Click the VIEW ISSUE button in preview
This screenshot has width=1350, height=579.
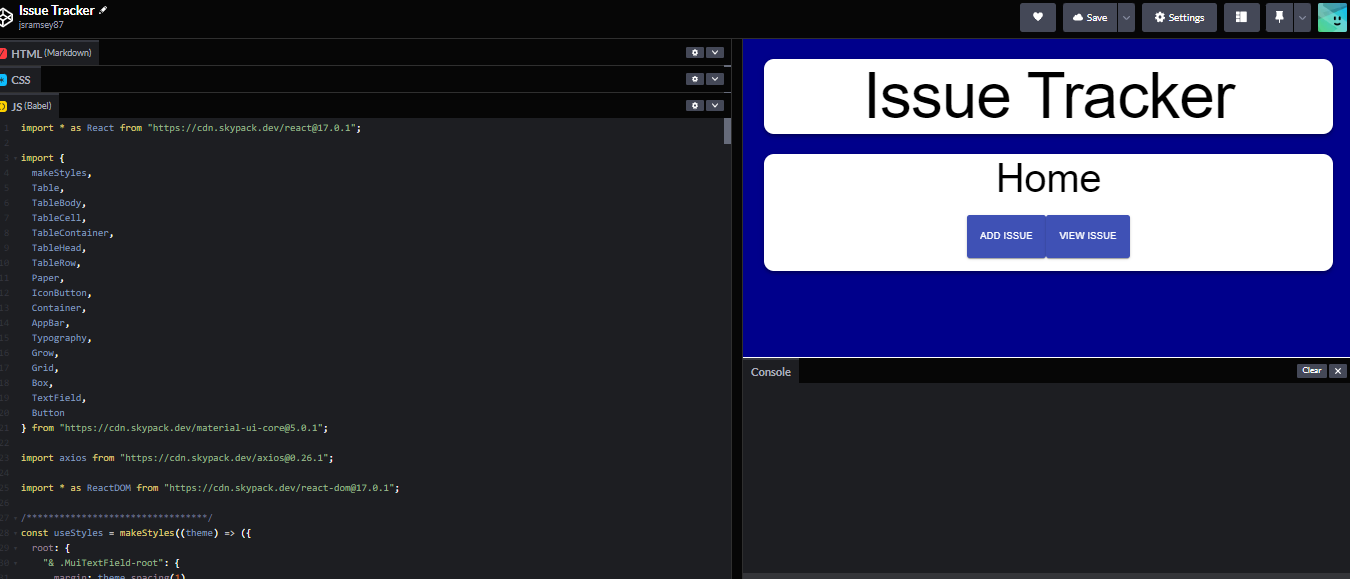[x=1088, y=236]
